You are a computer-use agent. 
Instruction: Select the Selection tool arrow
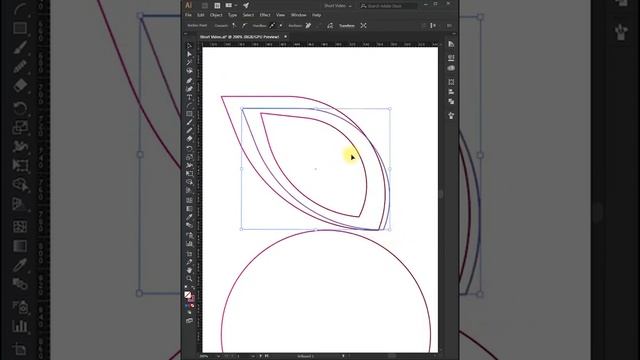coord(189,46)
